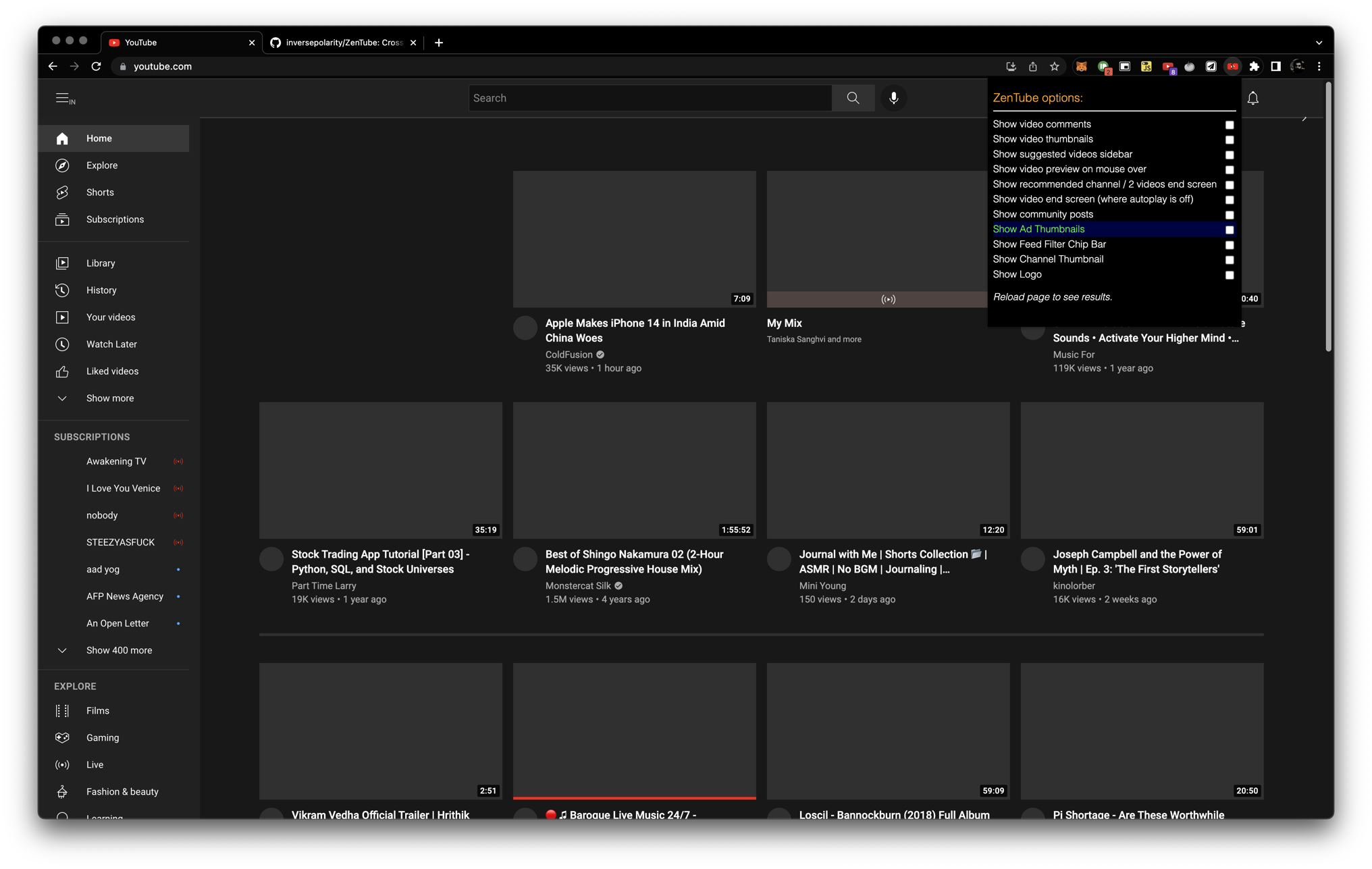Click the voice search microphone icon
Screen dimensions: 1372x869
point(893,98)
